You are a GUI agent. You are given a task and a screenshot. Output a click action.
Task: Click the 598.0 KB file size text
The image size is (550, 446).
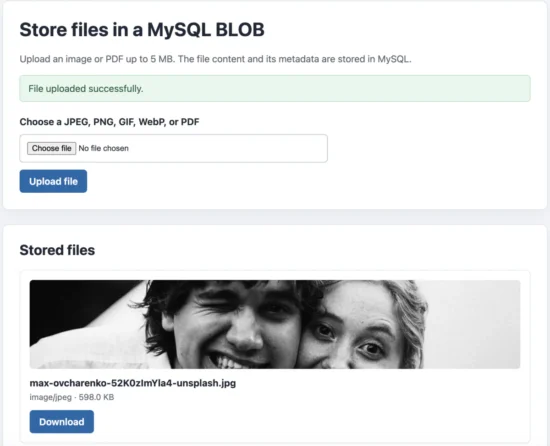coord(96,397)
